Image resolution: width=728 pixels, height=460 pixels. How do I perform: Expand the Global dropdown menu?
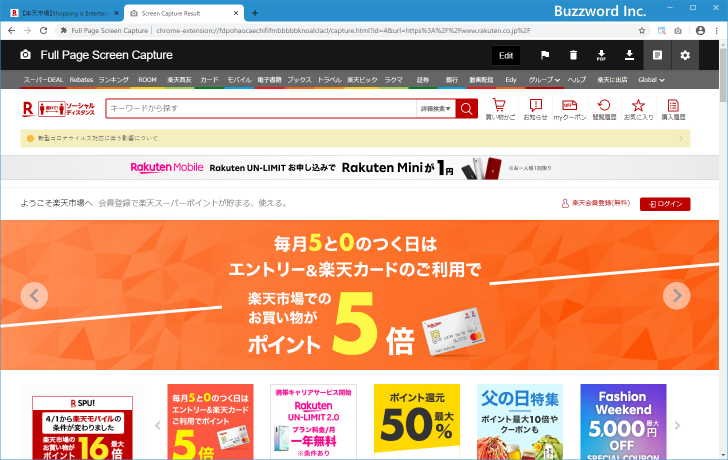(651, 80)
